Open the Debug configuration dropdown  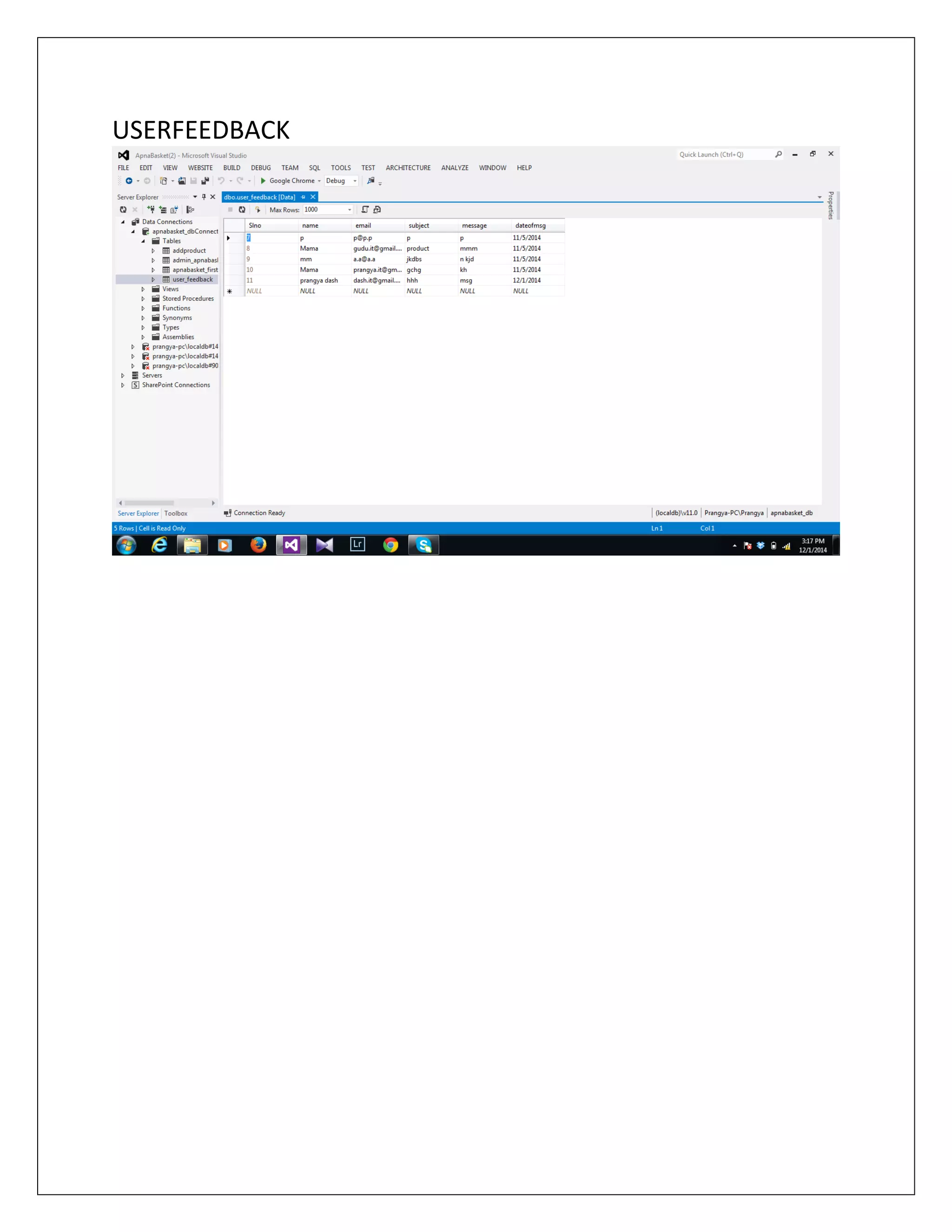355,181
